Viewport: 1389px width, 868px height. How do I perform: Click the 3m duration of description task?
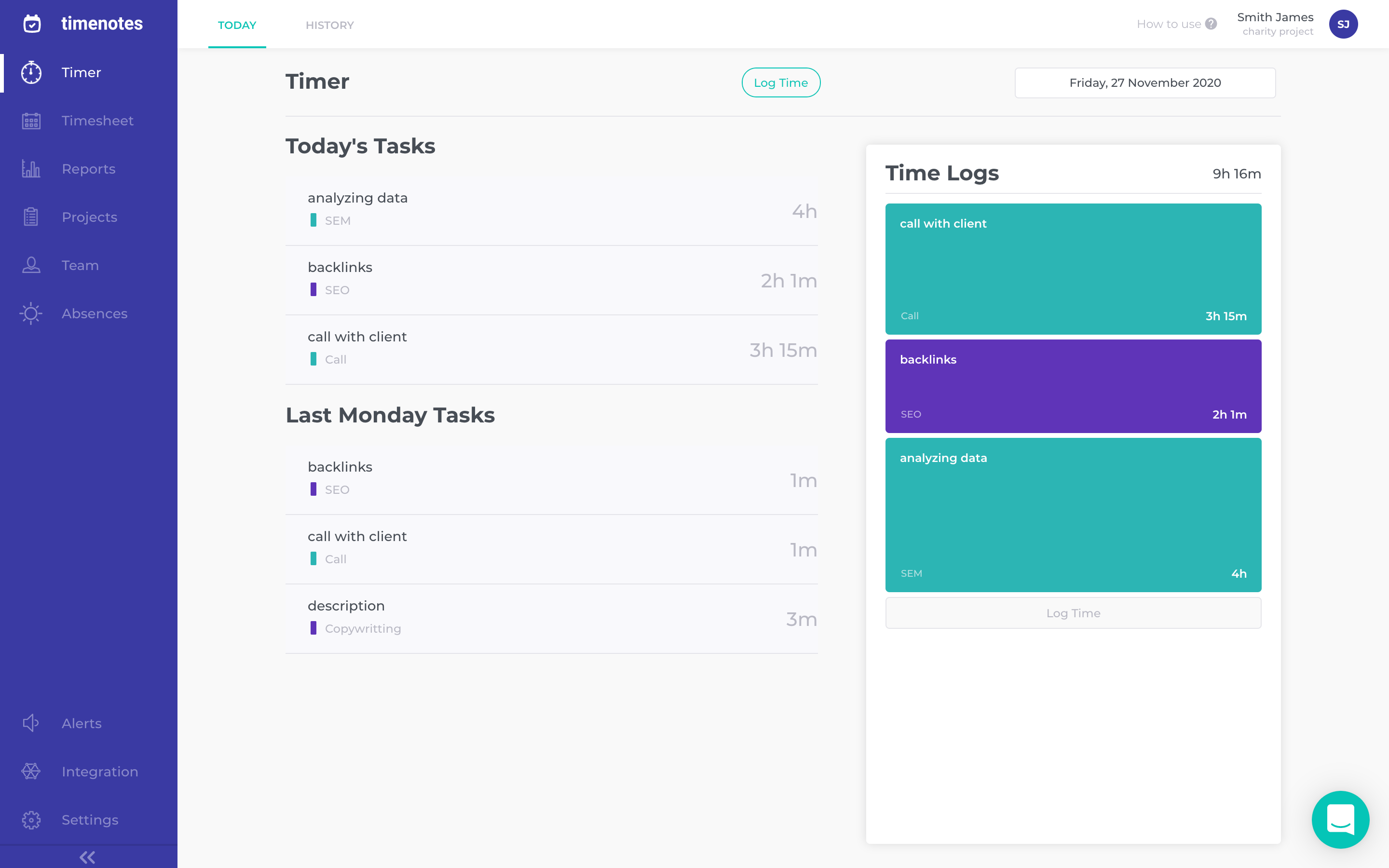(801, 620)
